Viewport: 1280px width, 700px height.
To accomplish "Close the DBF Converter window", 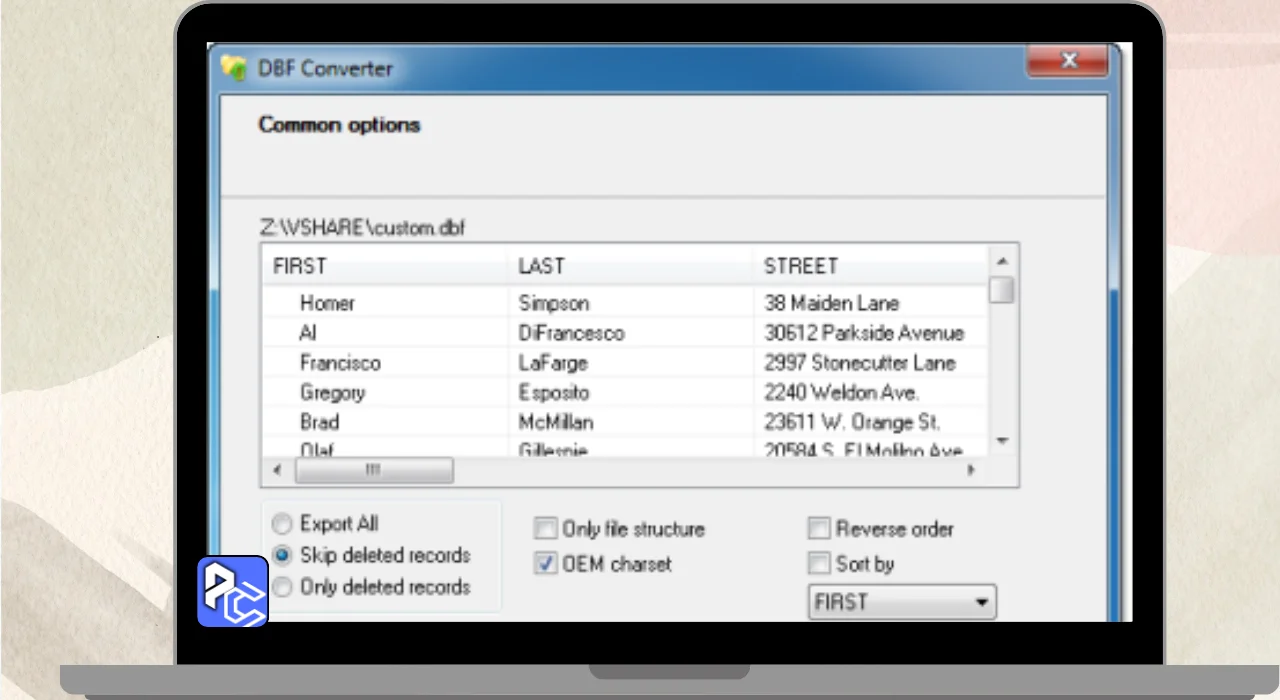I will tap(1068, 62).
